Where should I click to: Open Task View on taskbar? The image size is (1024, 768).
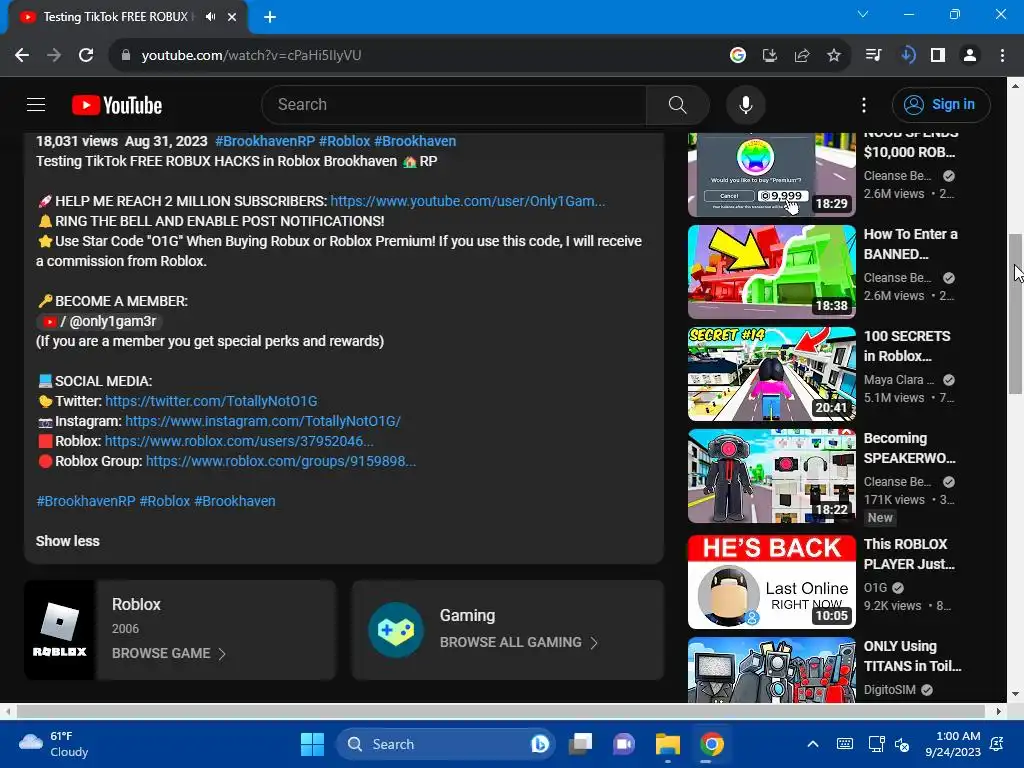tap(580, 744)
